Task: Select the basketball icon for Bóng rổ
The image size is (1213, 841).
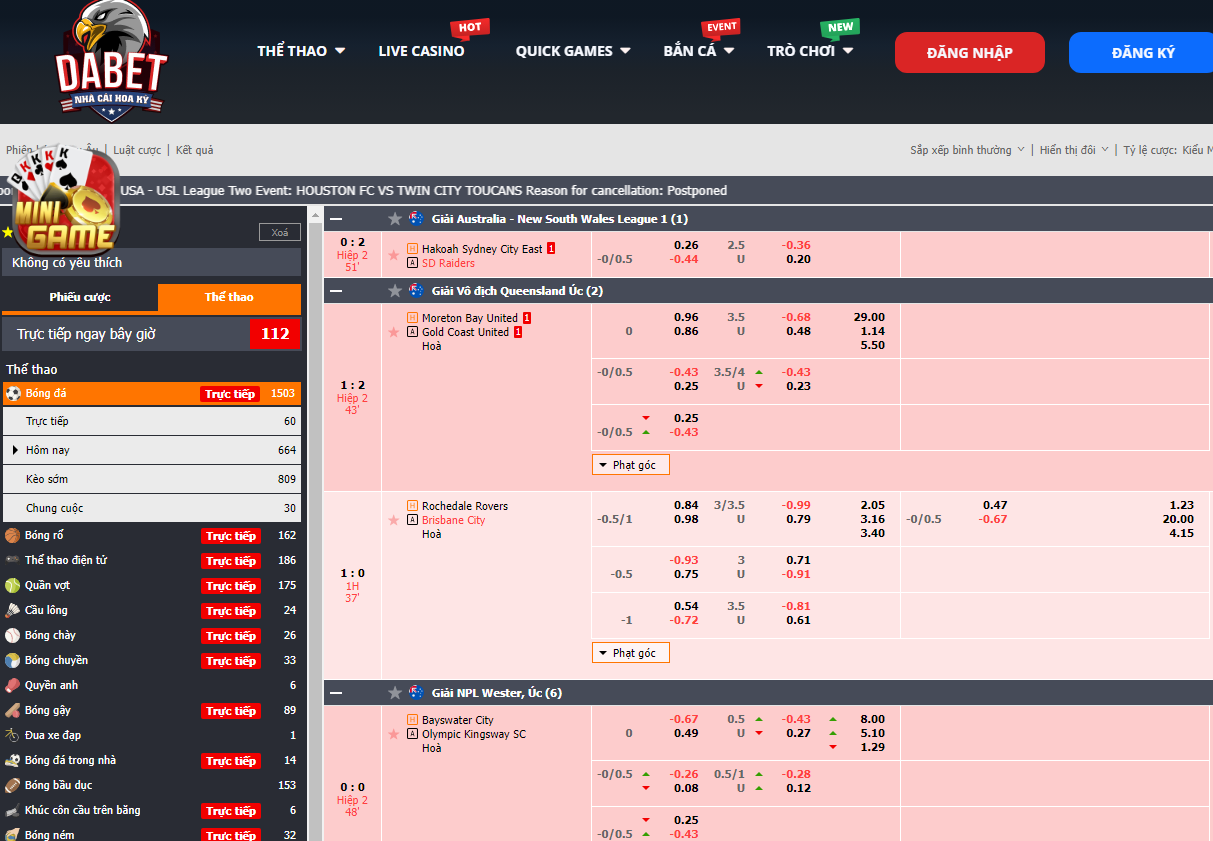Action: pos(13,536)
